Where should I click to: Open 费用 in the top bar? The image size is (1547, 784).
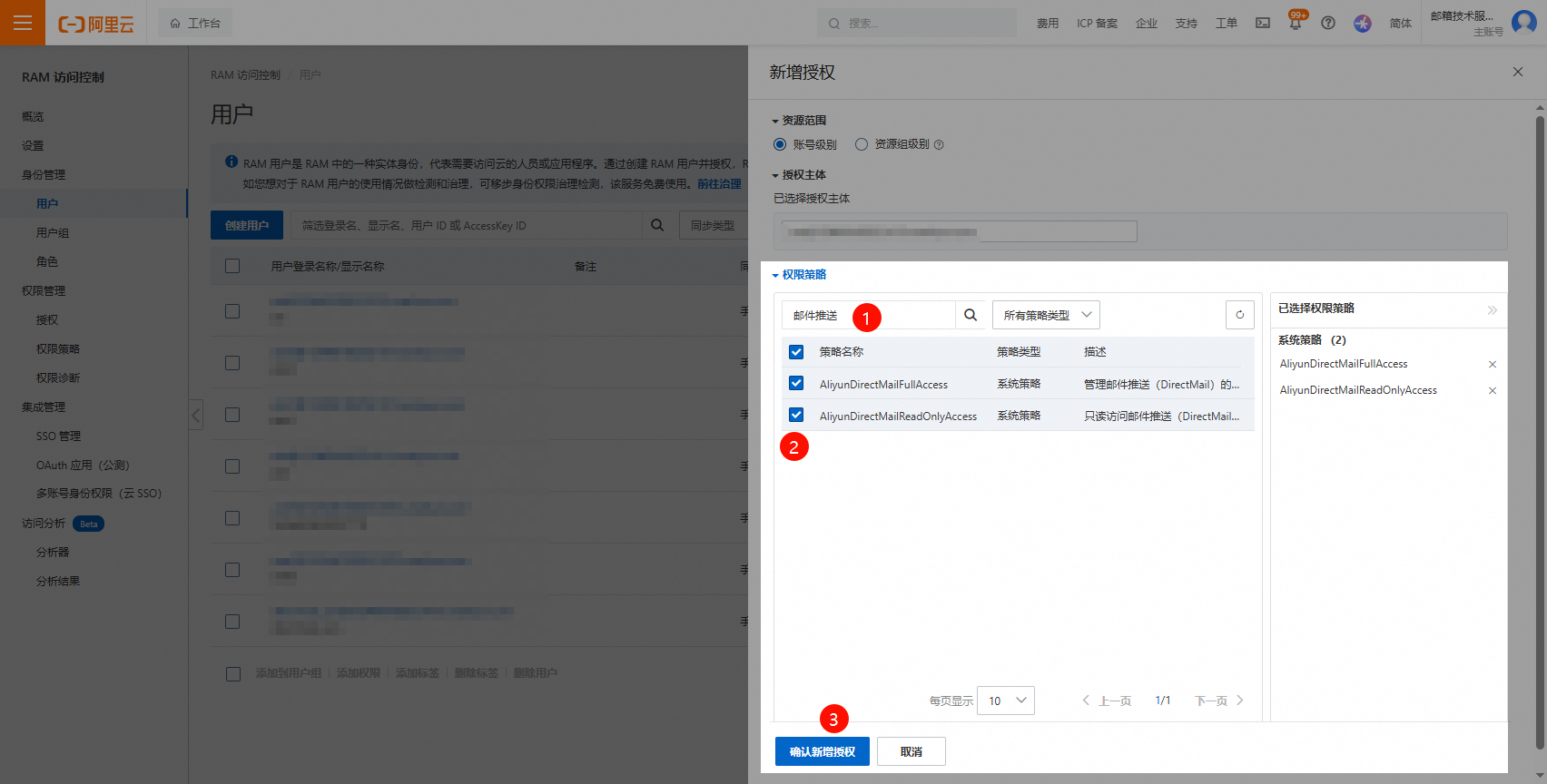[x=1048, y=24]
